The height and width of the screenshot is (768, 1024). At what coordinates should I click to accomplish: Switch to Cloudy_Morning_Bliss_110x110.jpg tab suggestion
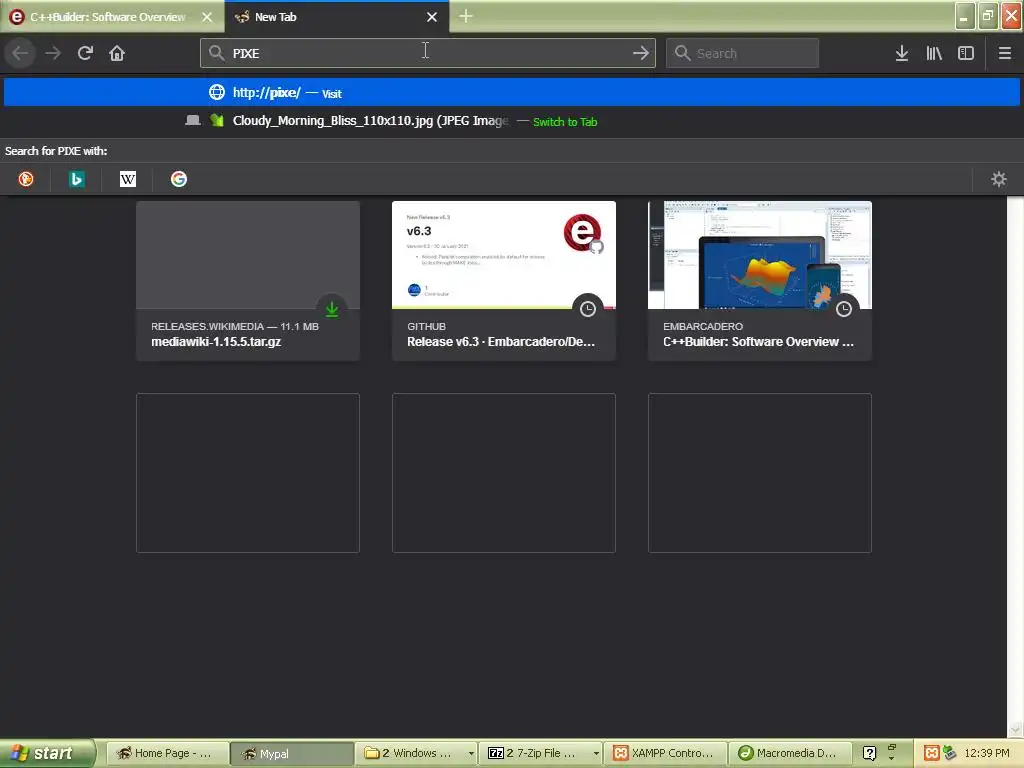click(x=512, y=121)
